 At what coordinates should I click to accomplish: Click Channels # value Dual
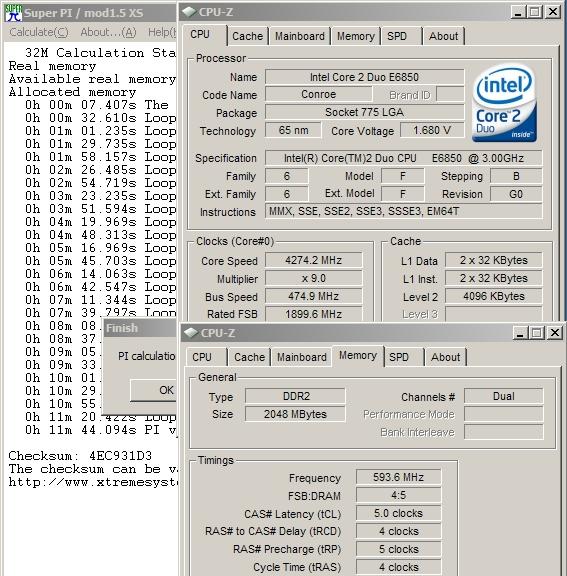pos(503,396)
